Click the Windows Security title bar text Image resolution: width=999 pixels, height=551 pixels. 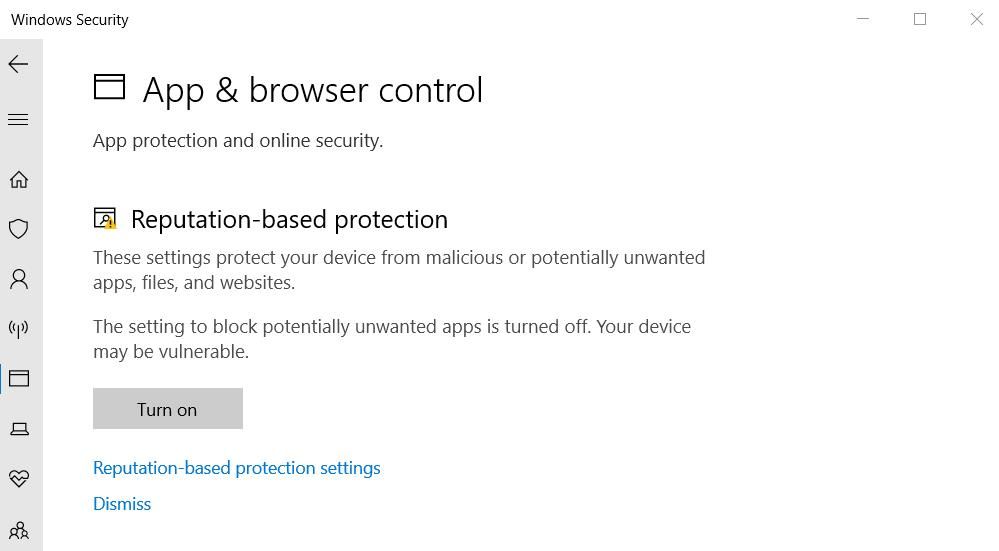(x=70, y=20)
